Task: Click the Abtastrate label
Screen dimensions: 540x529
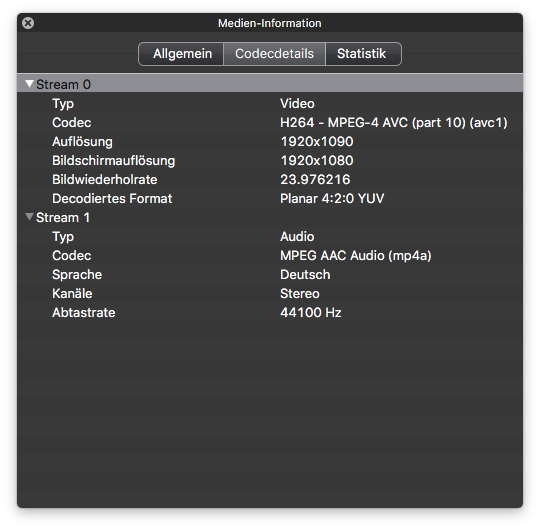Action: (84, 312)
